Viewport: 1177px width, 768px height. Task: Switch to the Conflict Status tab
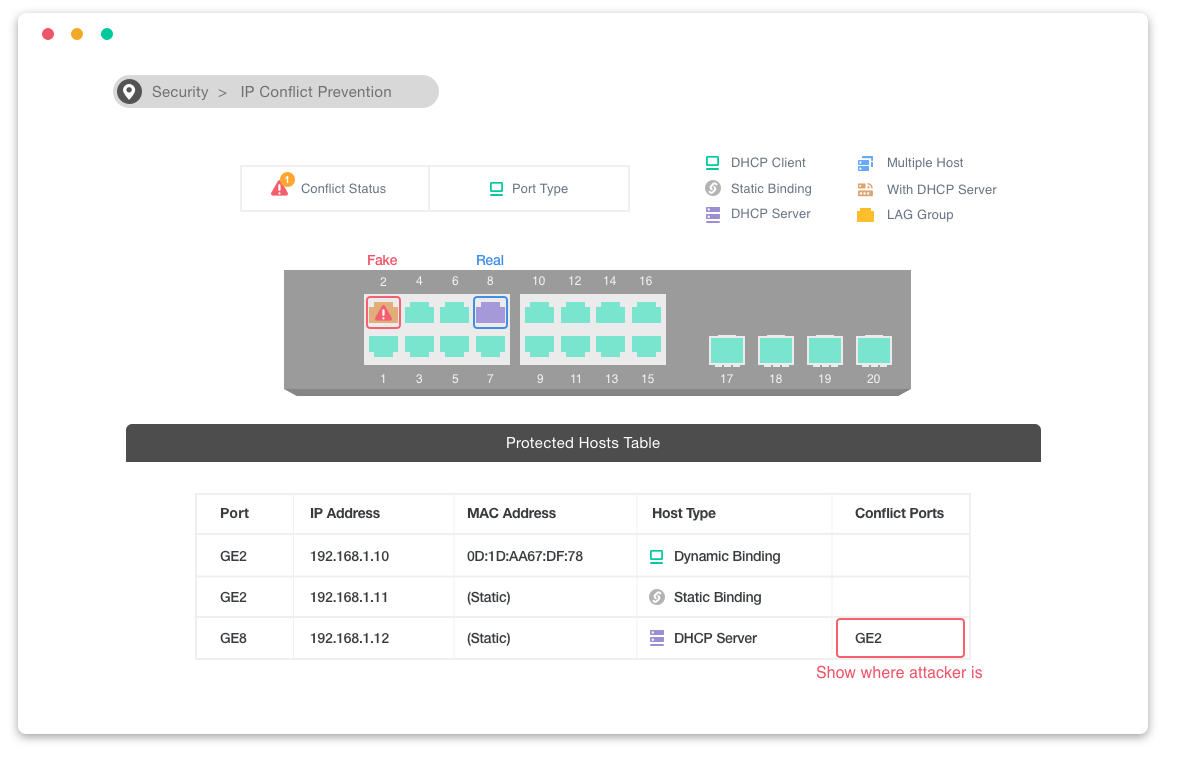pos(335,188)
